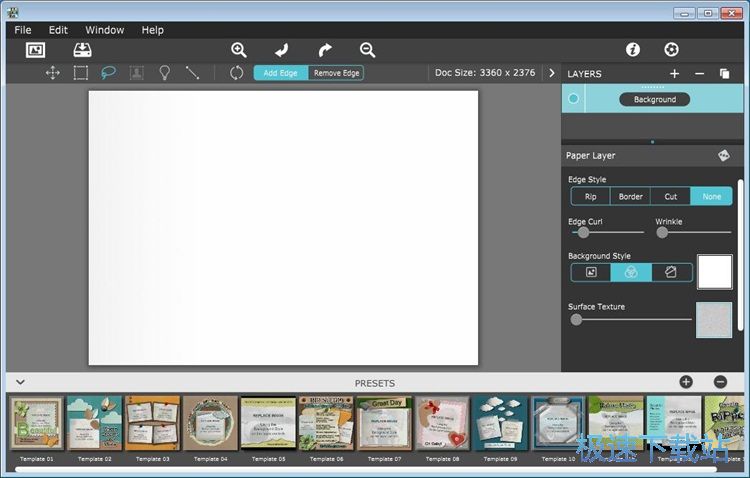This screenshot has height=478, width=750.
Task: Open the Window menu
Action: (x=105, y=30)
